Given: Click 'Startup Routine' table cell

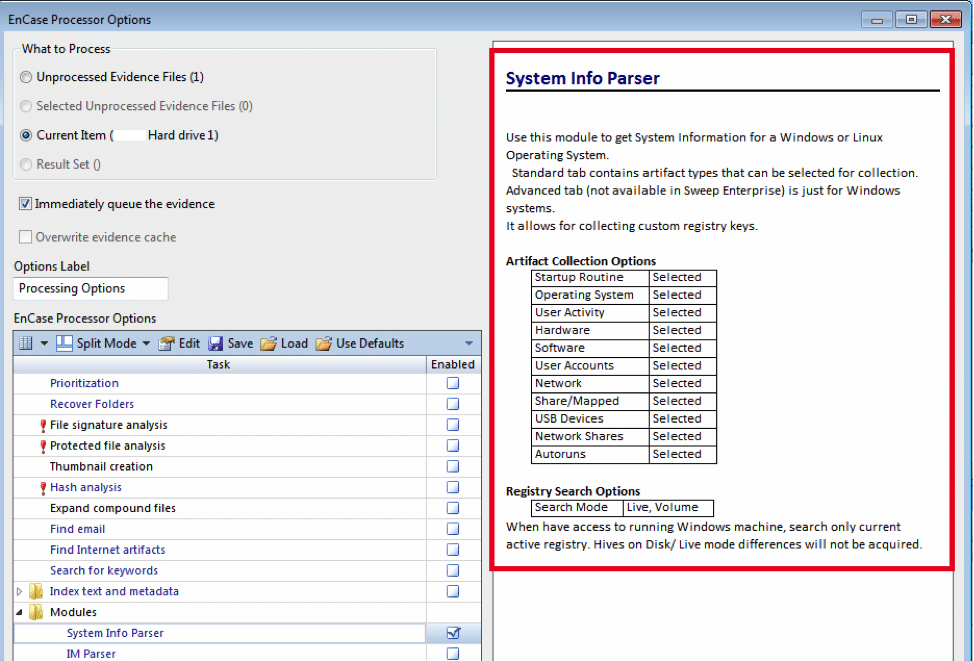Looking at the screenshot, I should pyautogui.click(x=590, y=278).
